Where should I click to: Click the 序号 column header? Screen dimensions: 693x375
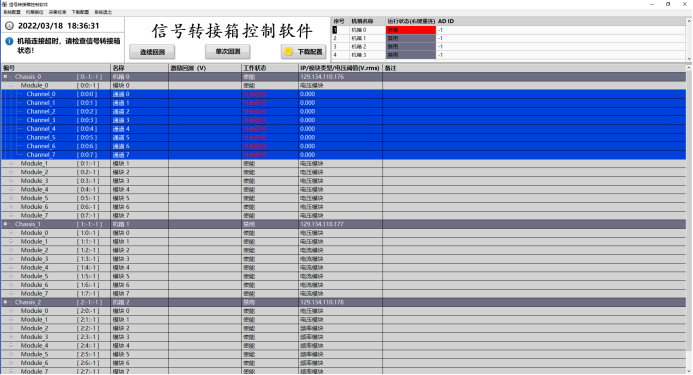(x=340, y=21)
